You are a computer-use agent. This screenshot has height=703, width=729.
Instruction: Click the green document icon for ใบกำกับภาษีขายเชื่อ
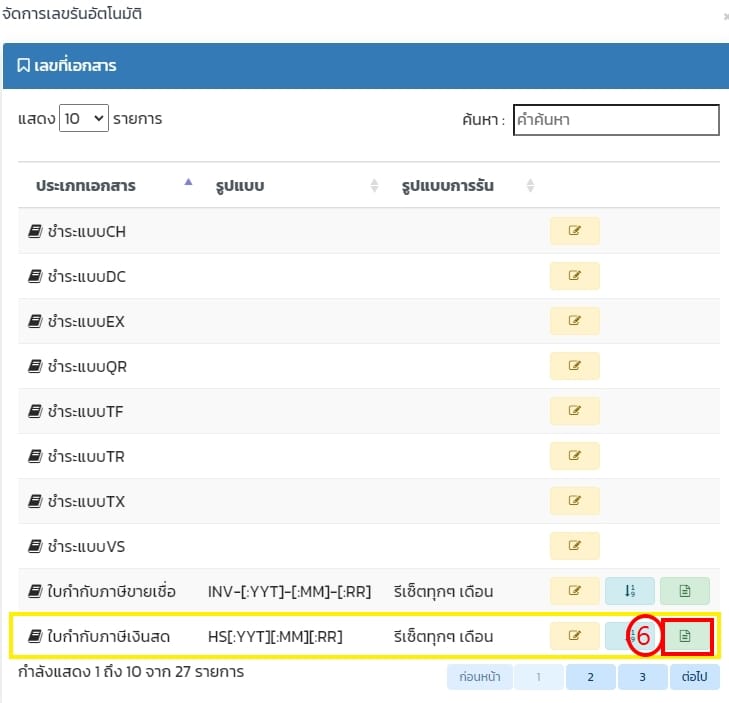(x=685, y=591)
